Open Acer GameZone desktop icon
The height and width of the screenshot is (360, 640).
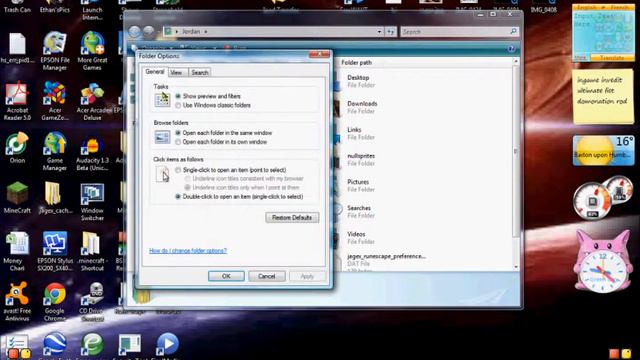55,101
